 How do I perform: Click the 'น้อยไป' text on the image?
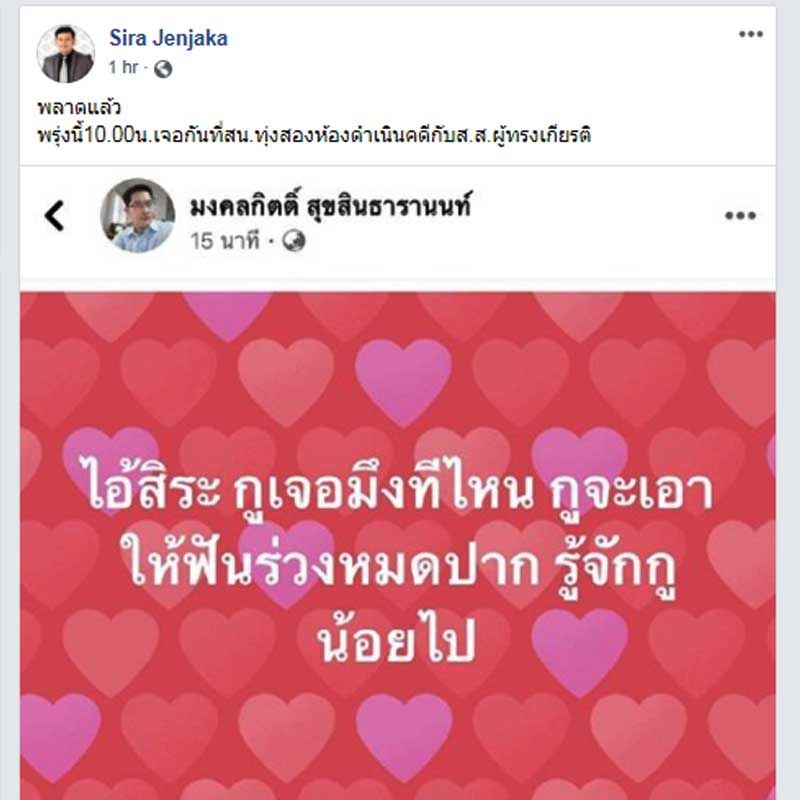click(x=396, y=640)
